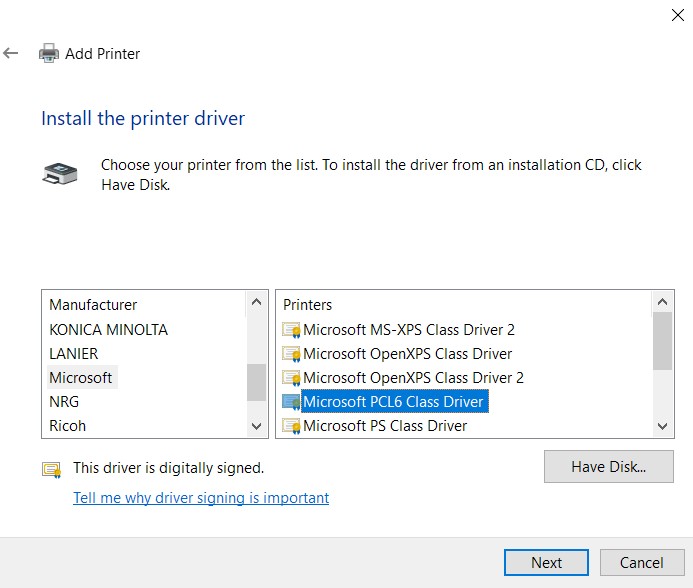Select Ricoh manufacturer

68,426
